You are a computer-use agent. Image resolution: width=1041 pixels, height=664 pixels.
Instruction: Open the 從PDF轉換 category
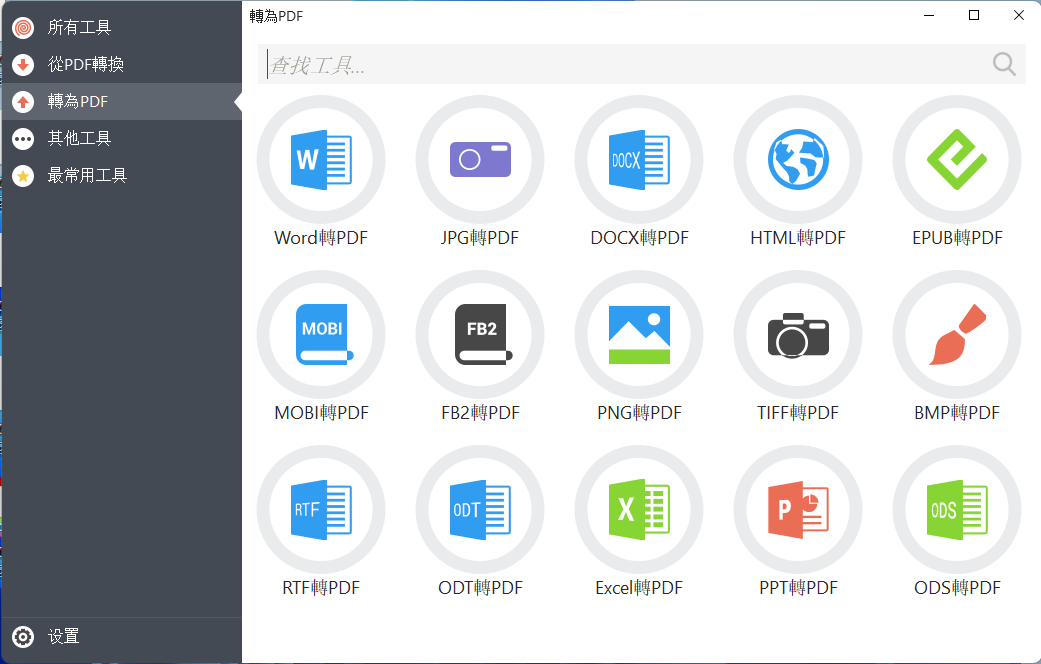tap(121, 64)
